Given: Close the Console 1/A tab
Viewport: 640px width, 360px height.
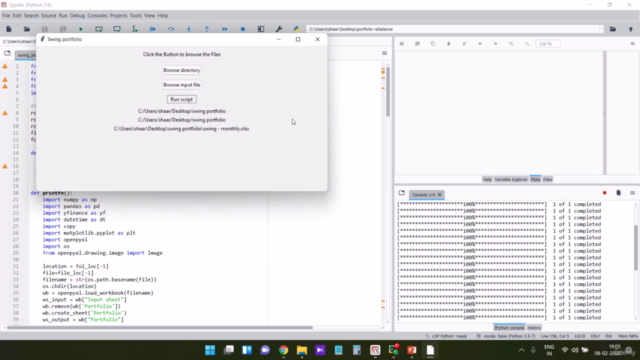Looking at the screenshot, I should [x=440, y=195].
